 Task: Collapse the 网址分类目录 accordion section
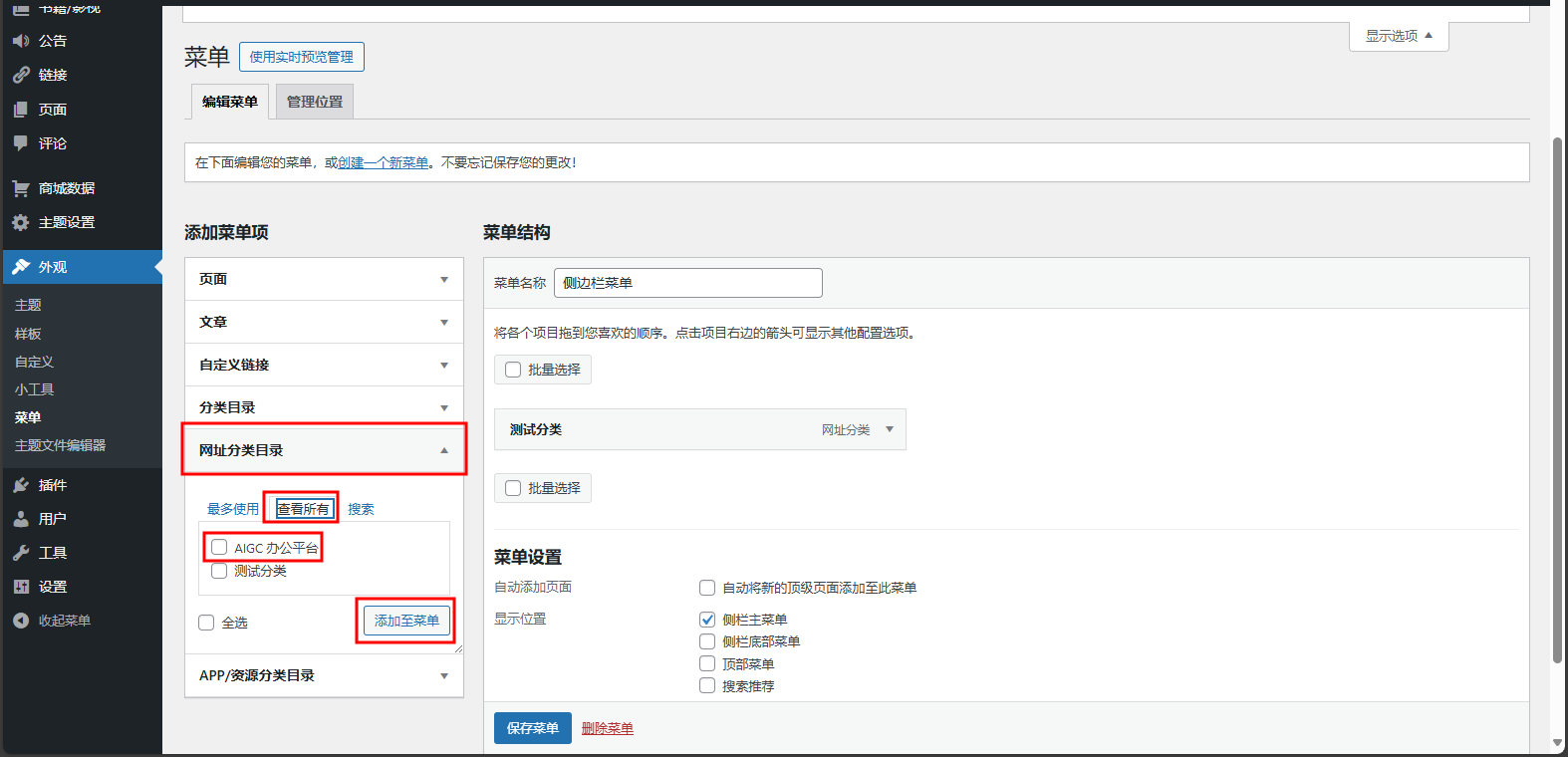[324, 450]
